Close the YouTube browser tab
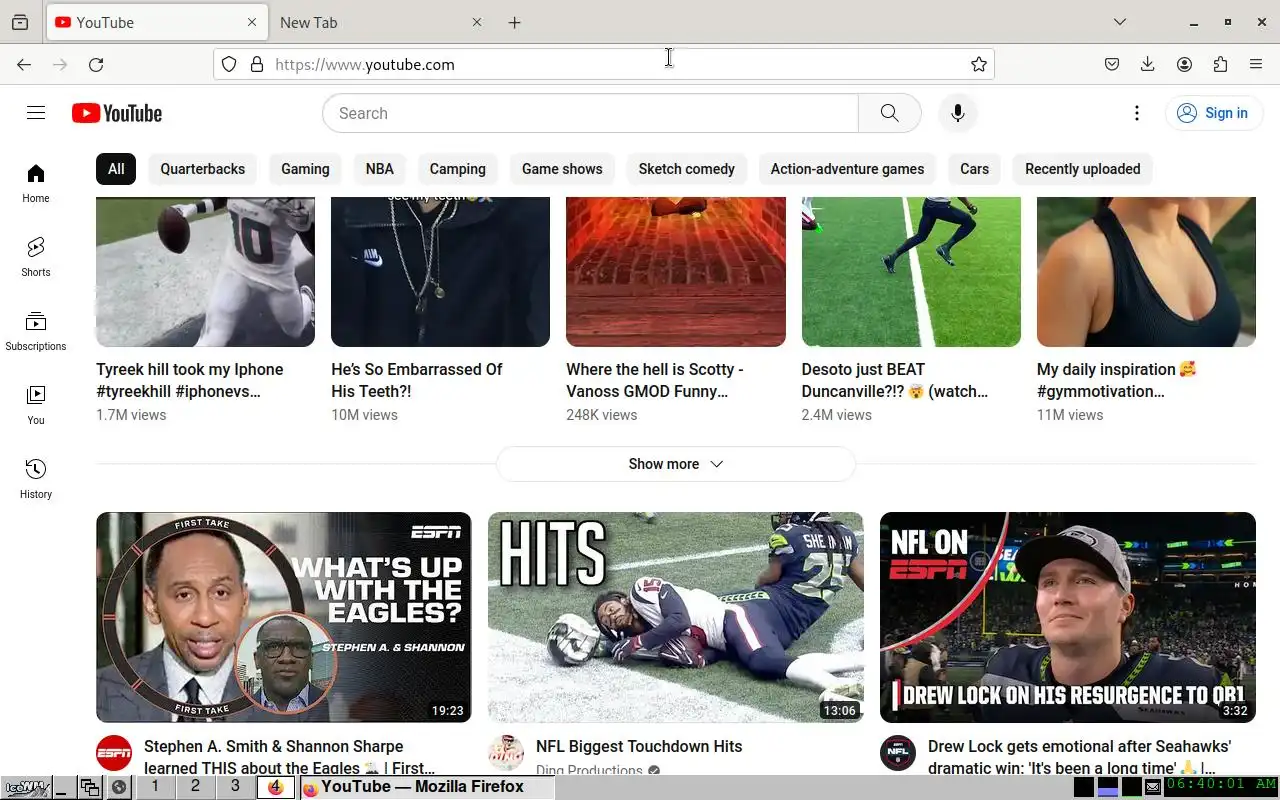This screenshot has height=800, width=1280. pyautogui.click(x=252, y=22)
